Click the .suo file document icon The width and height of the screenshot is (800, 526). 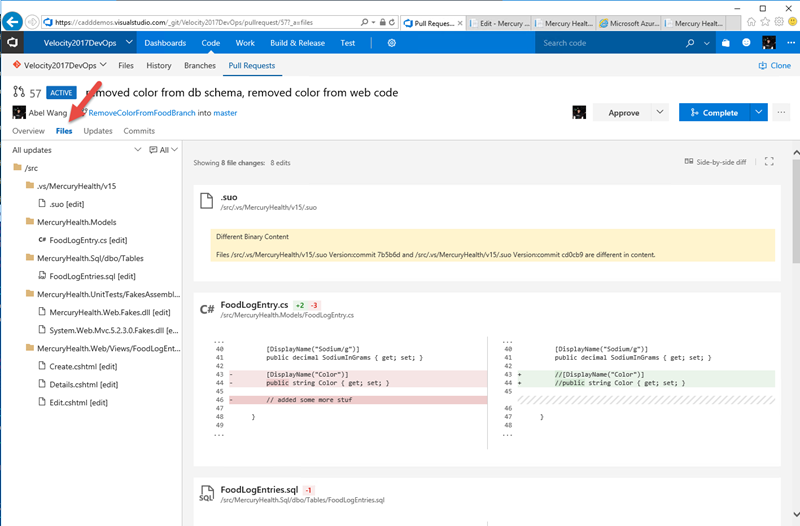coord(207,201)
